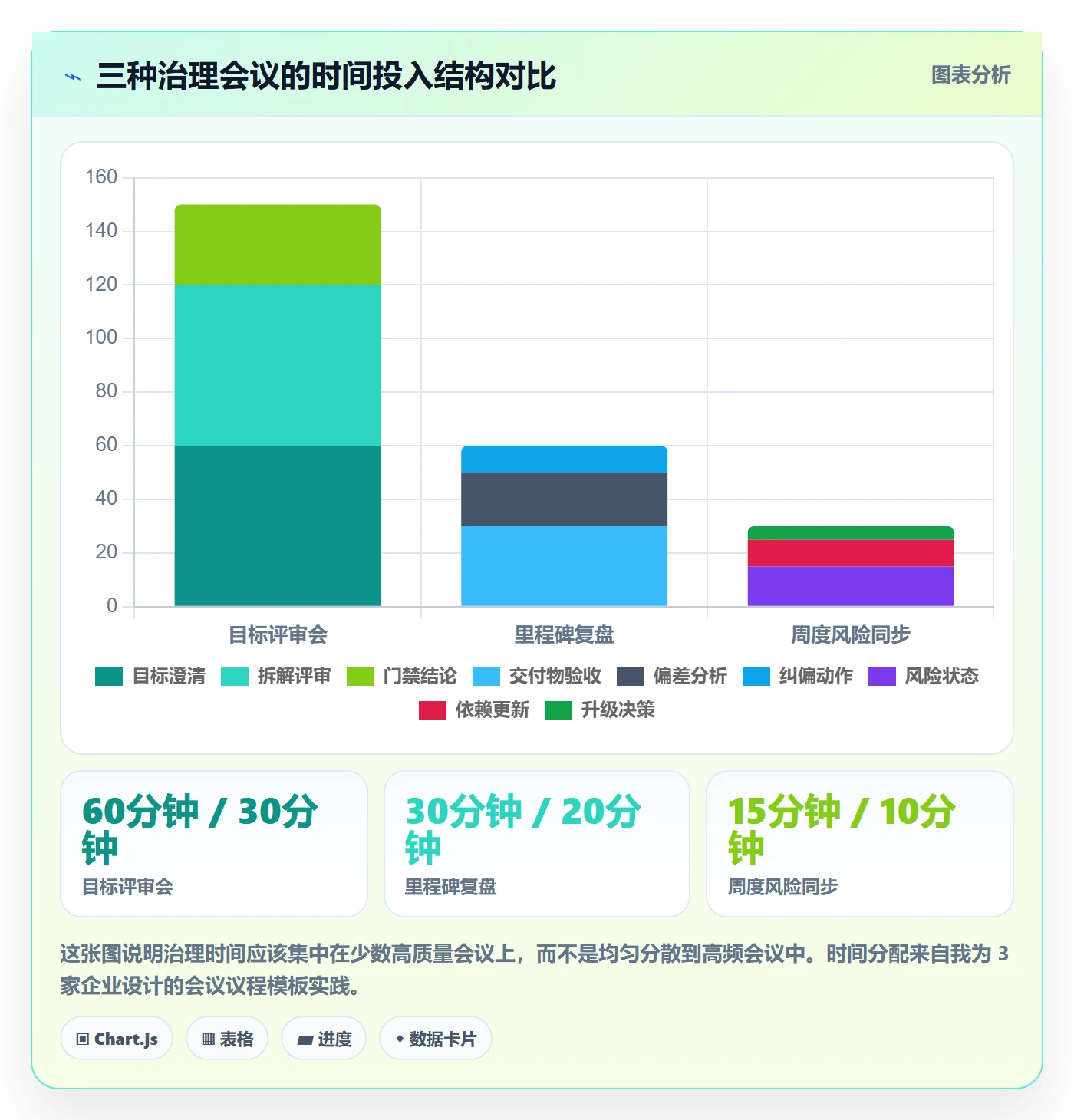Select the 表格 tag chip
This screenshot has height=1120, width=1074.
pyautogui.click(x=227, y=1039)
